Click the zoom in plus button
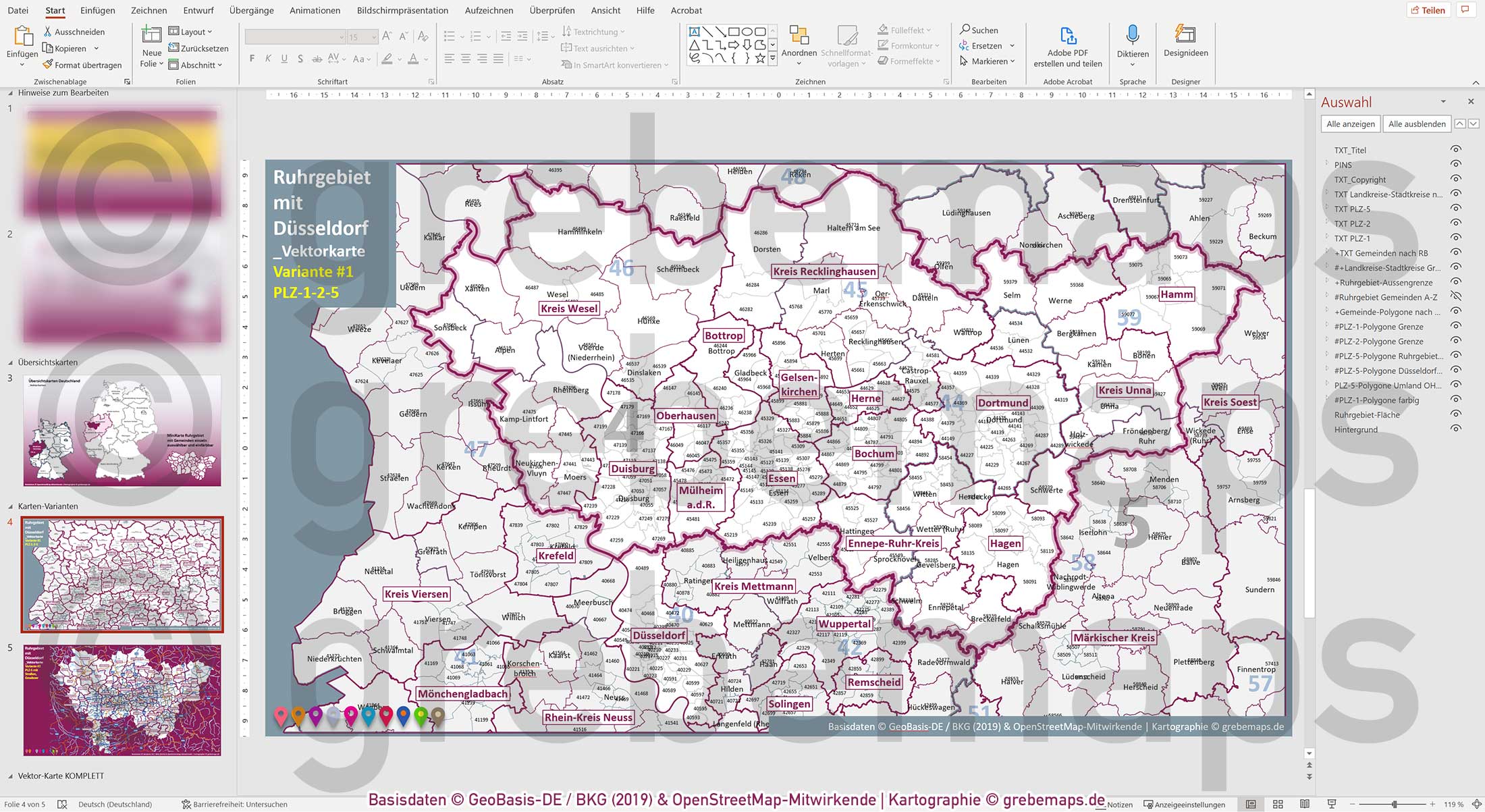The image size is (1485, 812). click(x=1432, y=805)
